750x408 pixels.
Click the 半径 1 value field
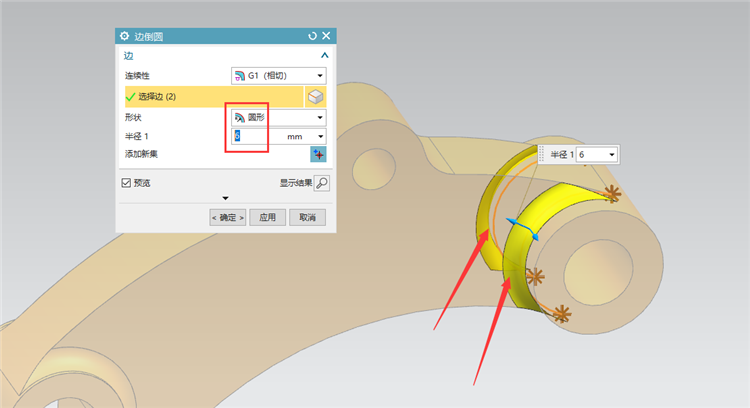(257, 136)
